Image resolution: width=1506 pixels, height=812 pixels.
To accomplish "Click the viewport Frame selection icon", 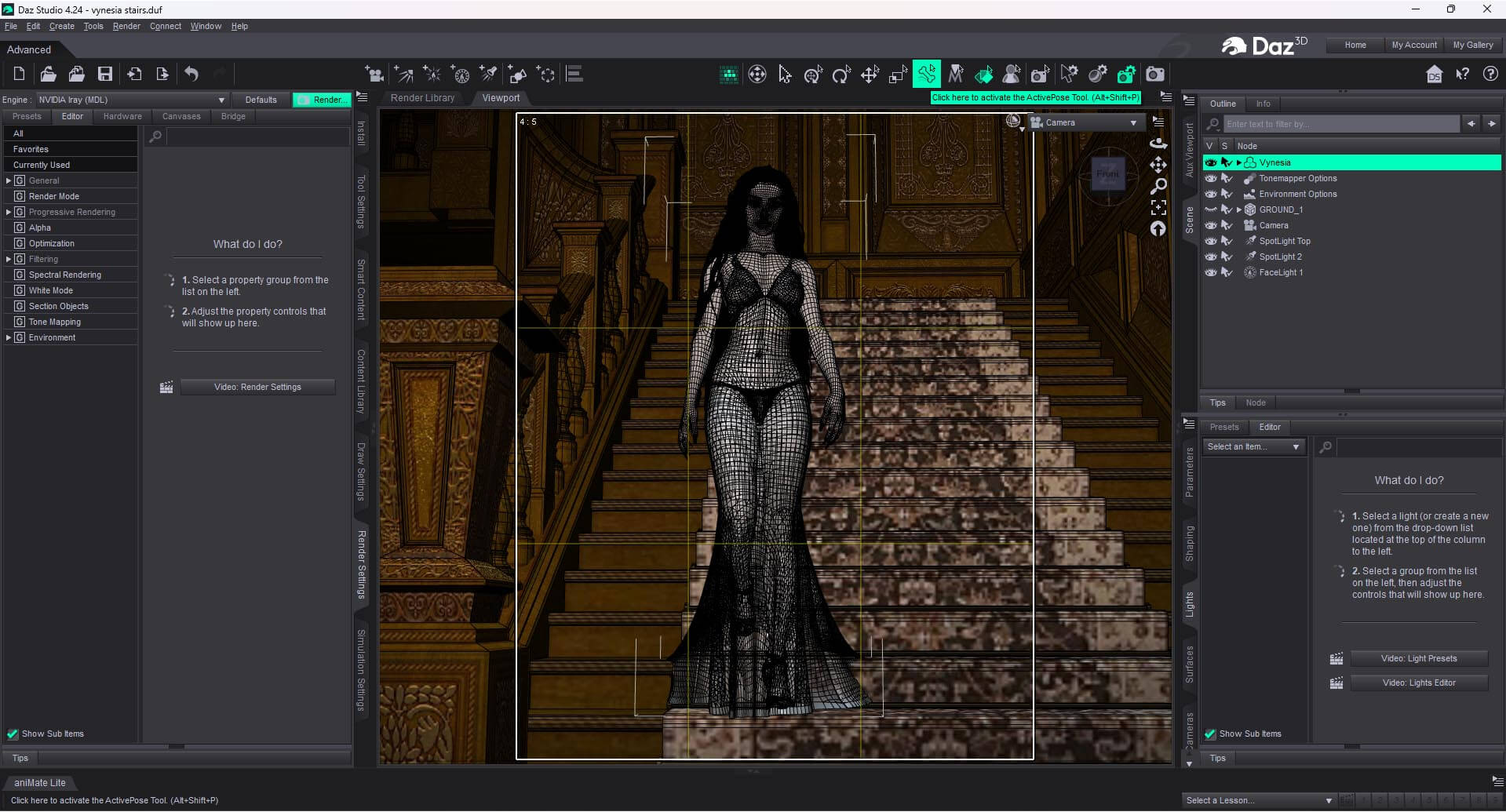I will point(1158,208).
